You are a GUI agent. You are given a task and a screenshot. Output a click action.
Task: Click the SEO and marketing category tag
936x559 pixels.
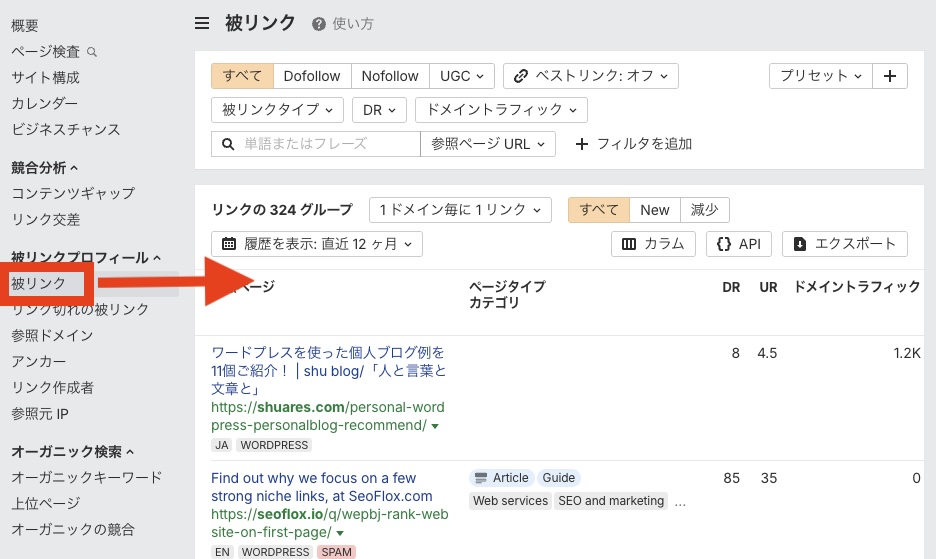point(611,500)
